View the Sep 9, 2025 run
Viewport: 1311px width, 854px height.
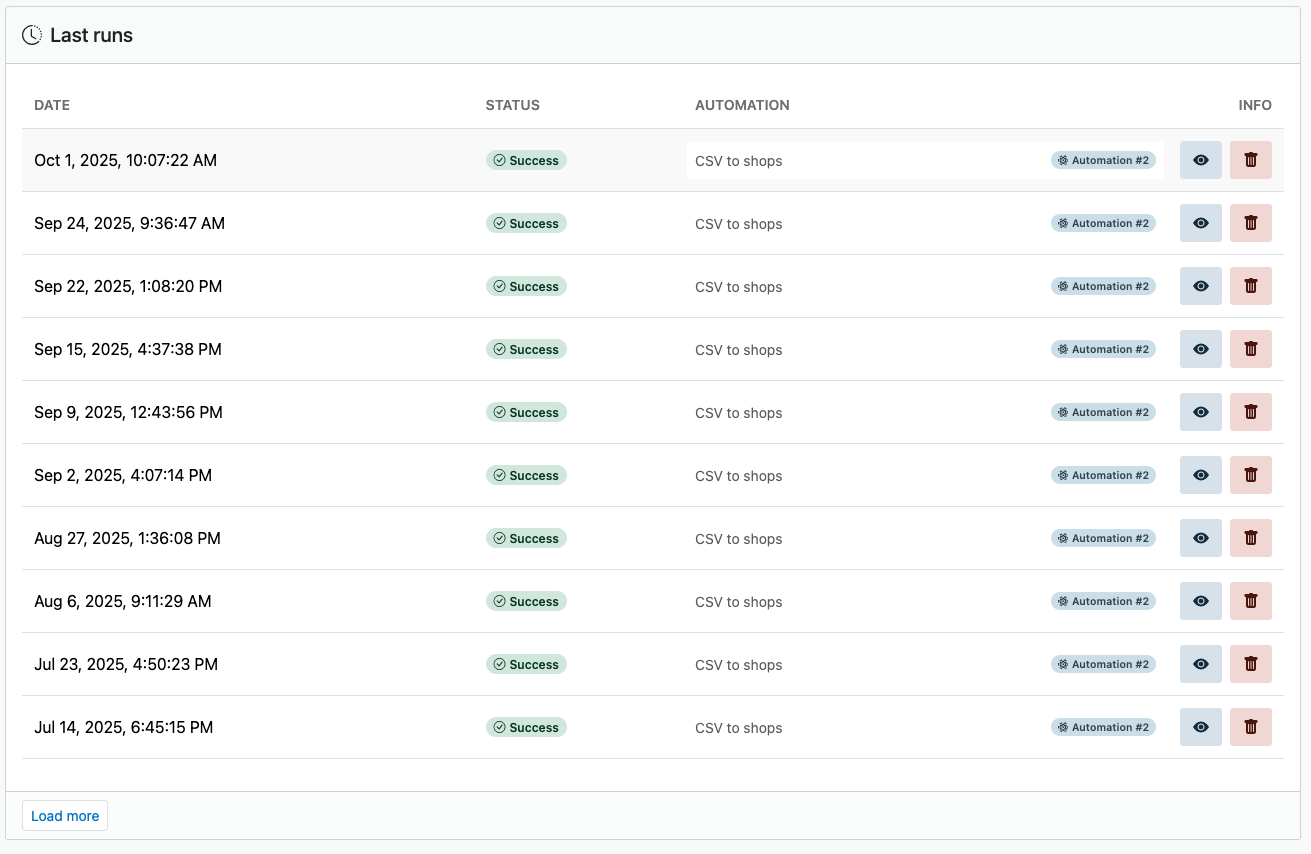[x=1201, y=412]
